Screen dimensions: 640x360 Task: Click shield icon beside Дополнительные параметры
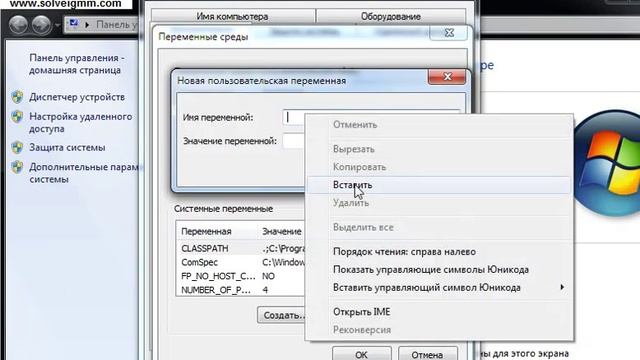17,167
